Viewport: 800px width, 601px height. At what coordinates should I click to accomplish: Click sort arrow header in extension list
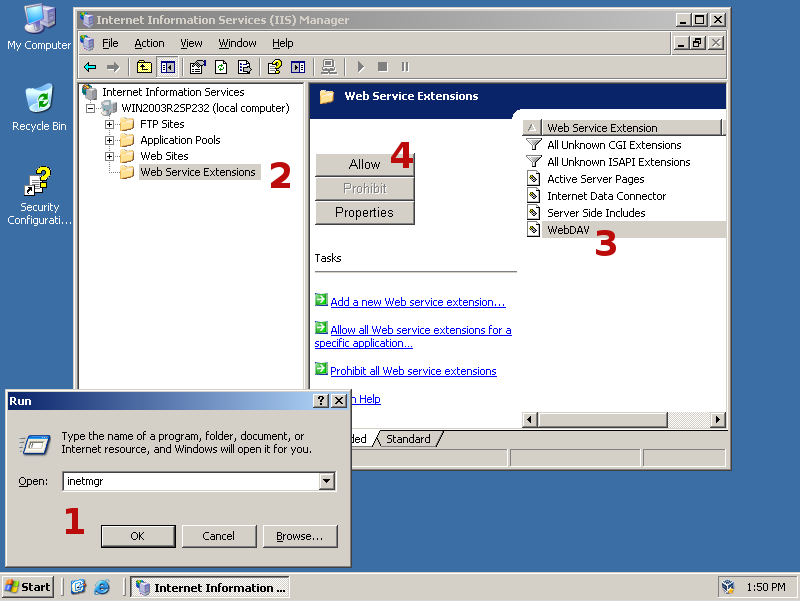coord(532,128)
